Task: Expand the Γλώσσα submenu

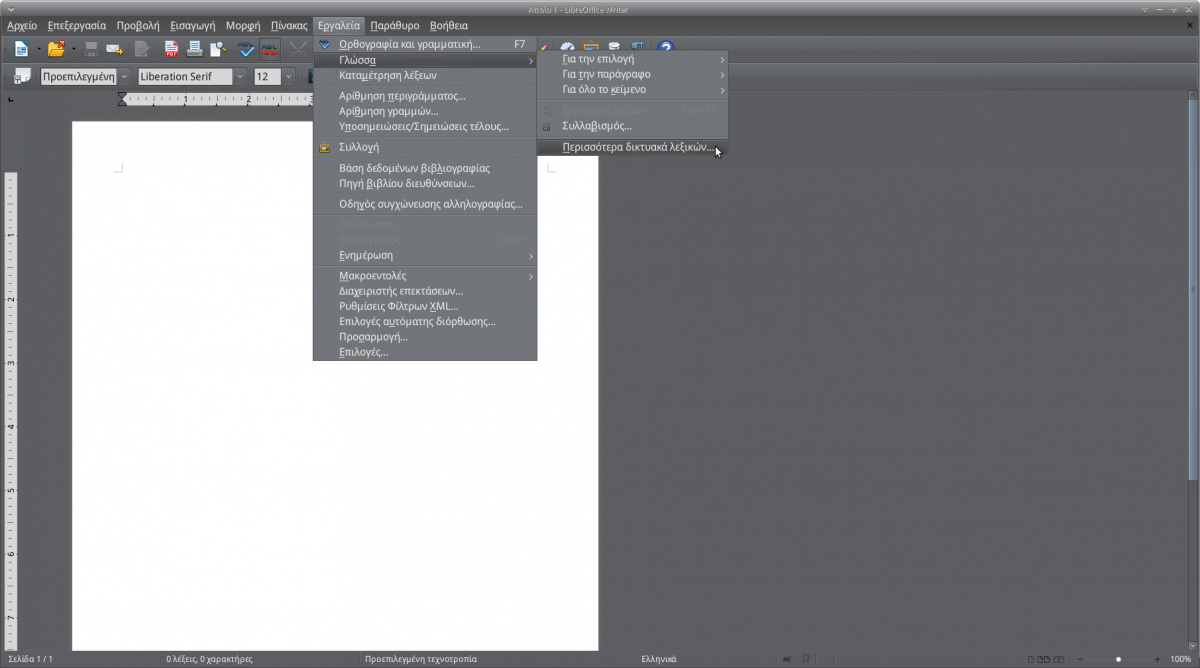Action: click(425, 60)
